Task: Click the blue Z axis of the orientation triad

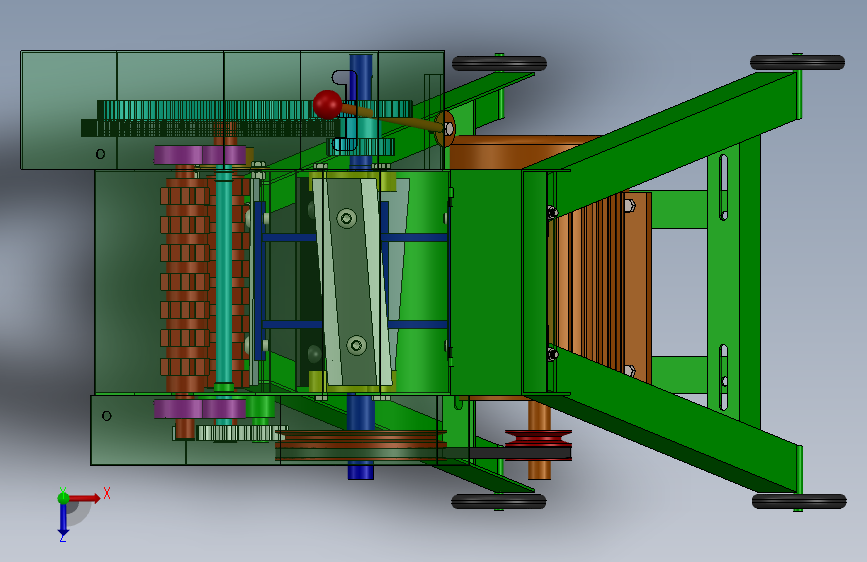Action: click(63, 521)
